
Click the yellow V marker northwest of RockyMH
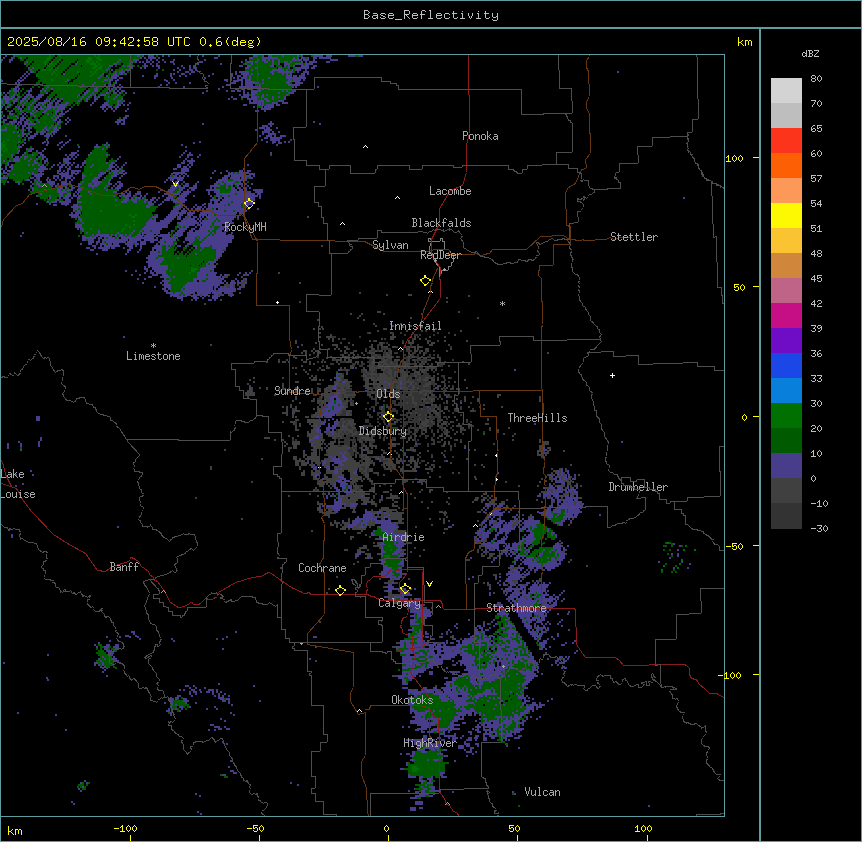(x=175, y=185)
